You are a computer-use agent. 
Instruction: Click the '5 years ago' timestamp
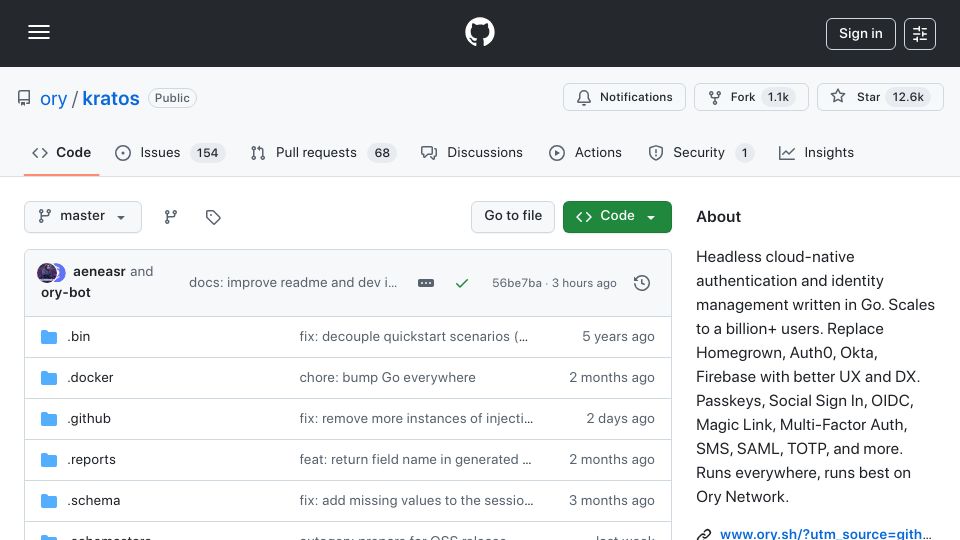pyautogui.click(x=618, y=337)
